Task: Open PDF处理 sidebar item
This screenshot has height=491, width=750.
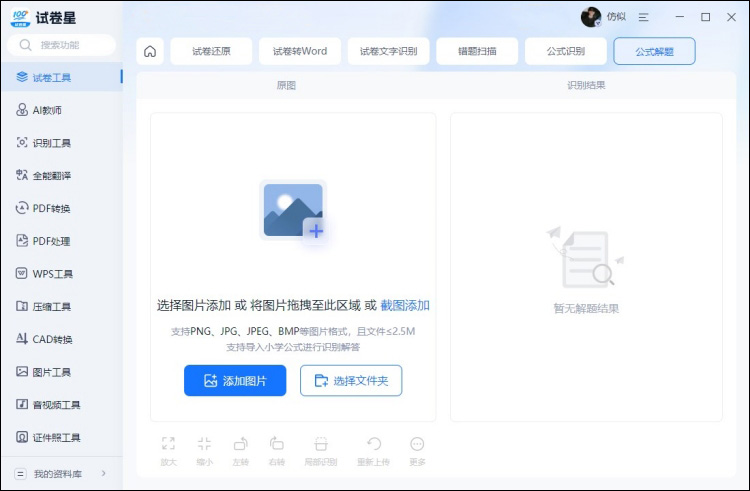Action: [62, 241]
